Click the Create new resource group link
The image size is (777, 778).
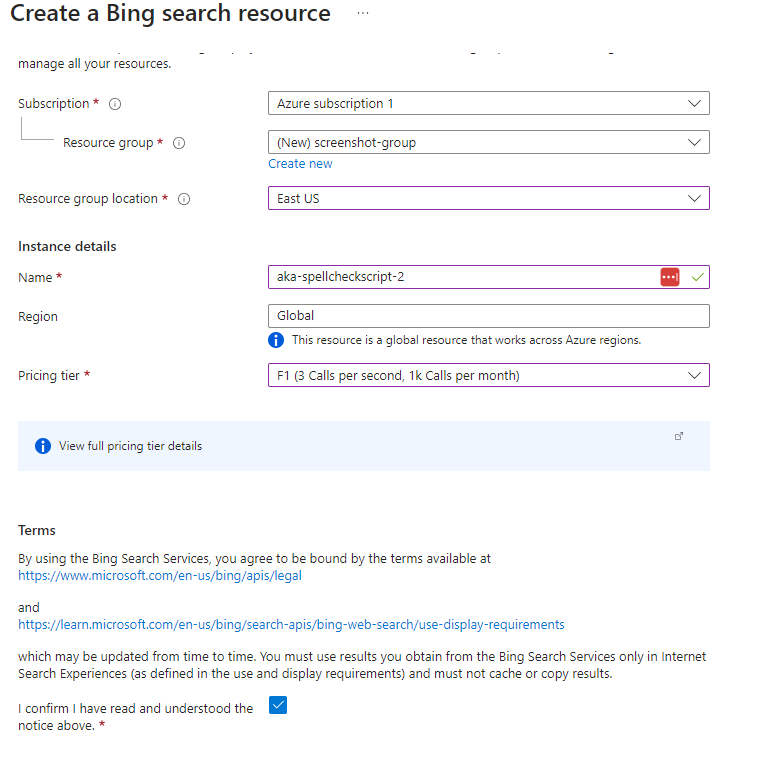click(x=300, y=164)
